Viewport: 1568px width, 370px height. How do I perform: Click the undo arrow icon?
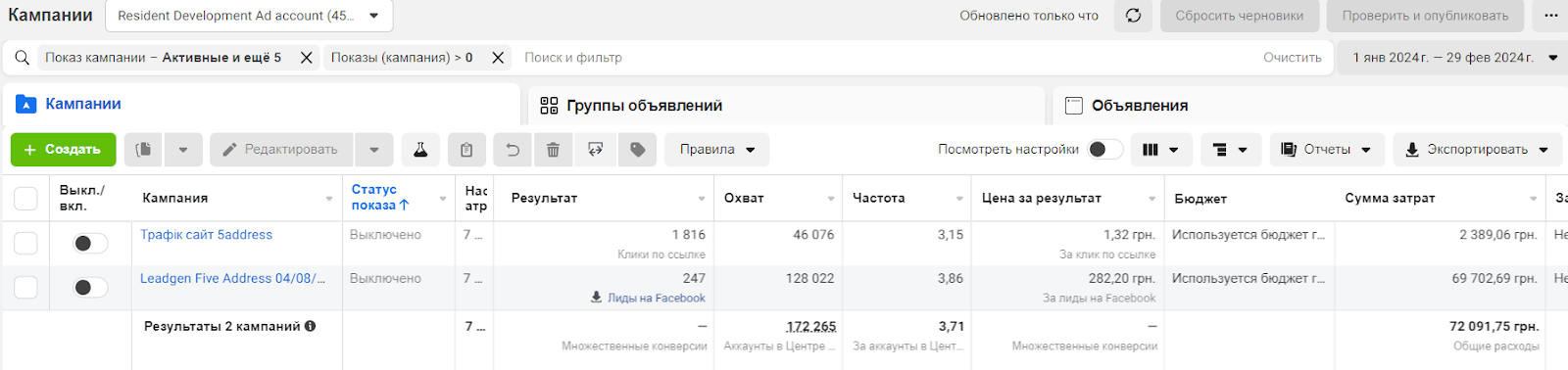pos(513,150)
